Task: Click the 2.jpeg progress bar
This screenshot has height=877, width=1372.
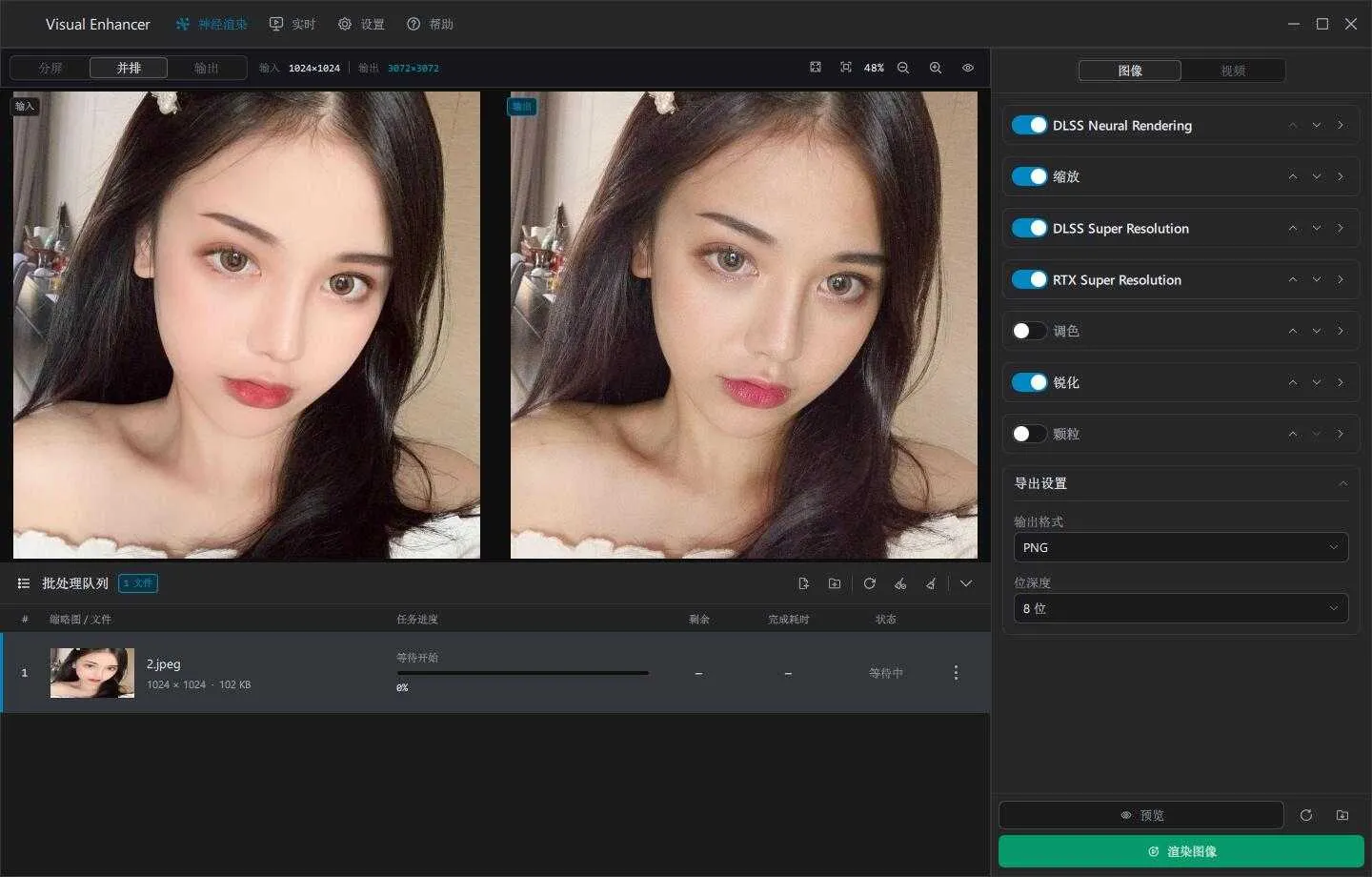Action: click(x=522, y=673)
